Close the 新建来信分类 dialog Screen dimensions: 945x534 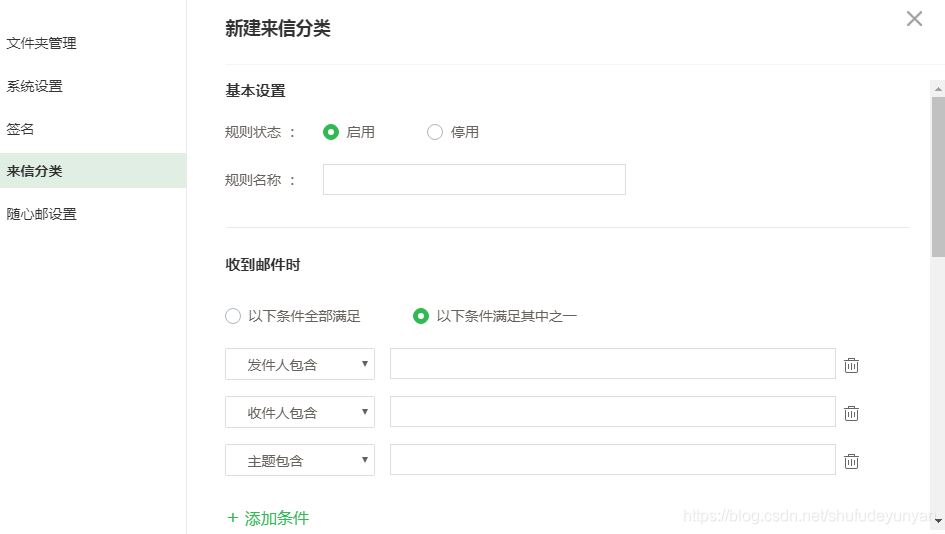click(x=914, y=19)
